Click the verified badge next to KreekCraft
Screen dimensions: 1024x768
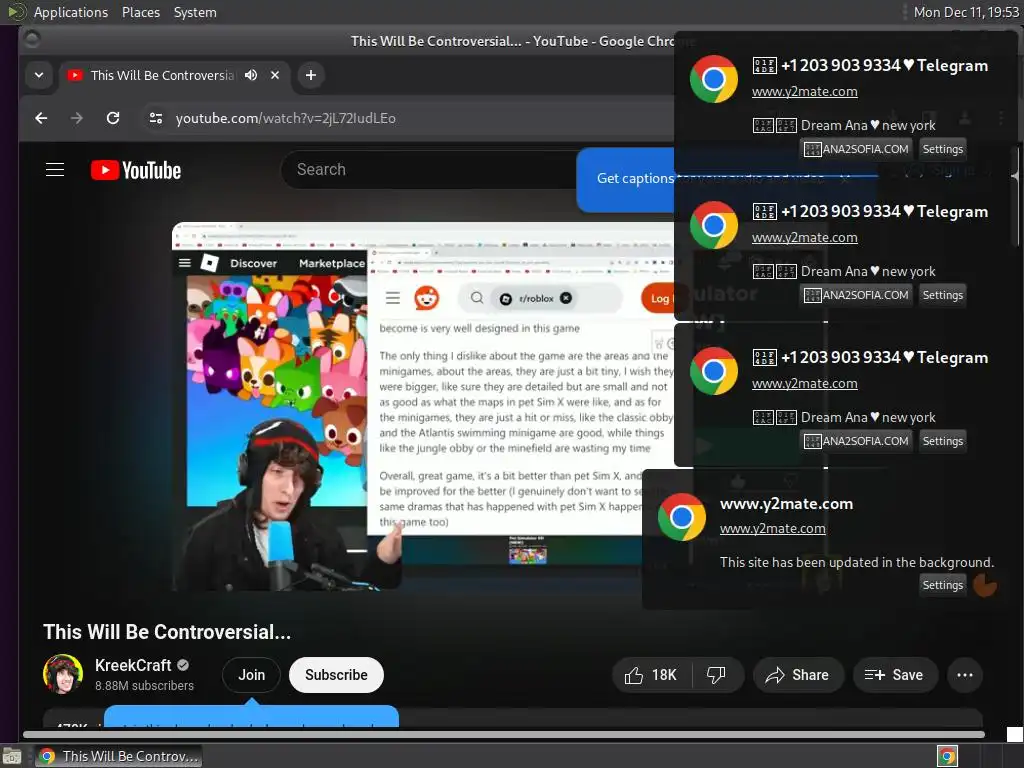click(x=183, y=665)
